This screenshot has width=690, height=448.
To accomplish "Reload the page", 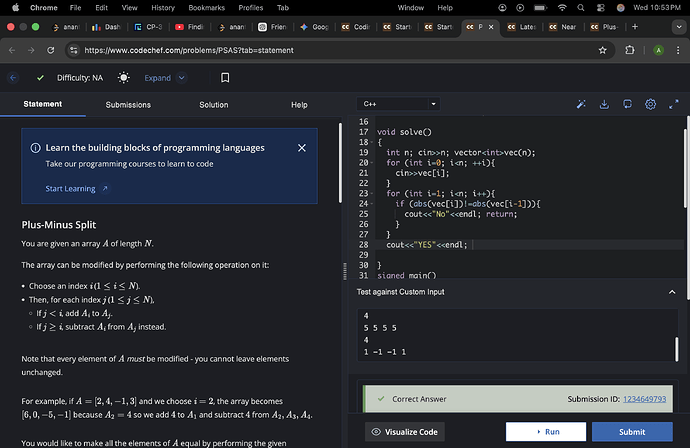I will tap(51, 50).
